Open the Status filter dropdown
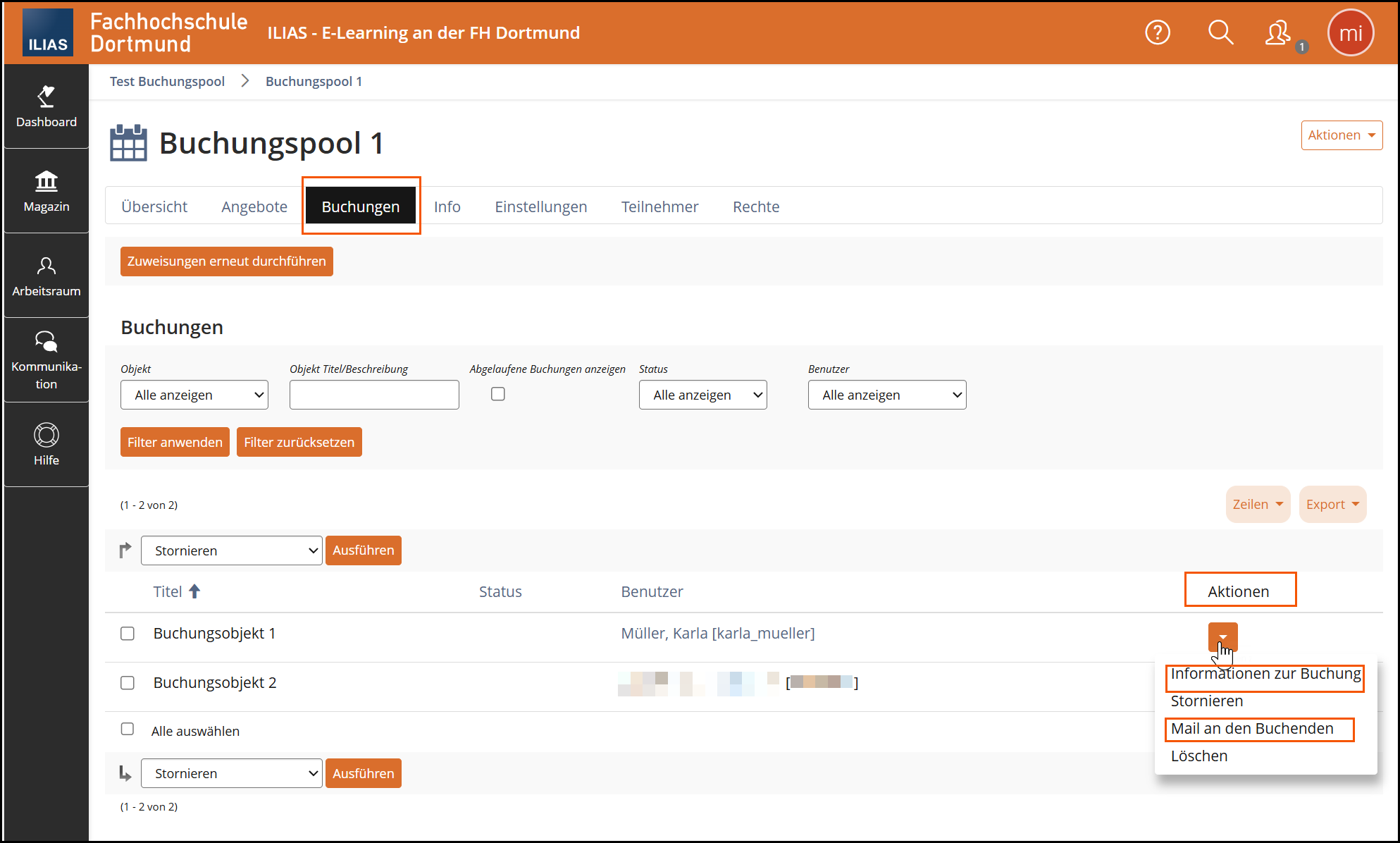This screenshot has width=1400, height=843. (702, 395)
